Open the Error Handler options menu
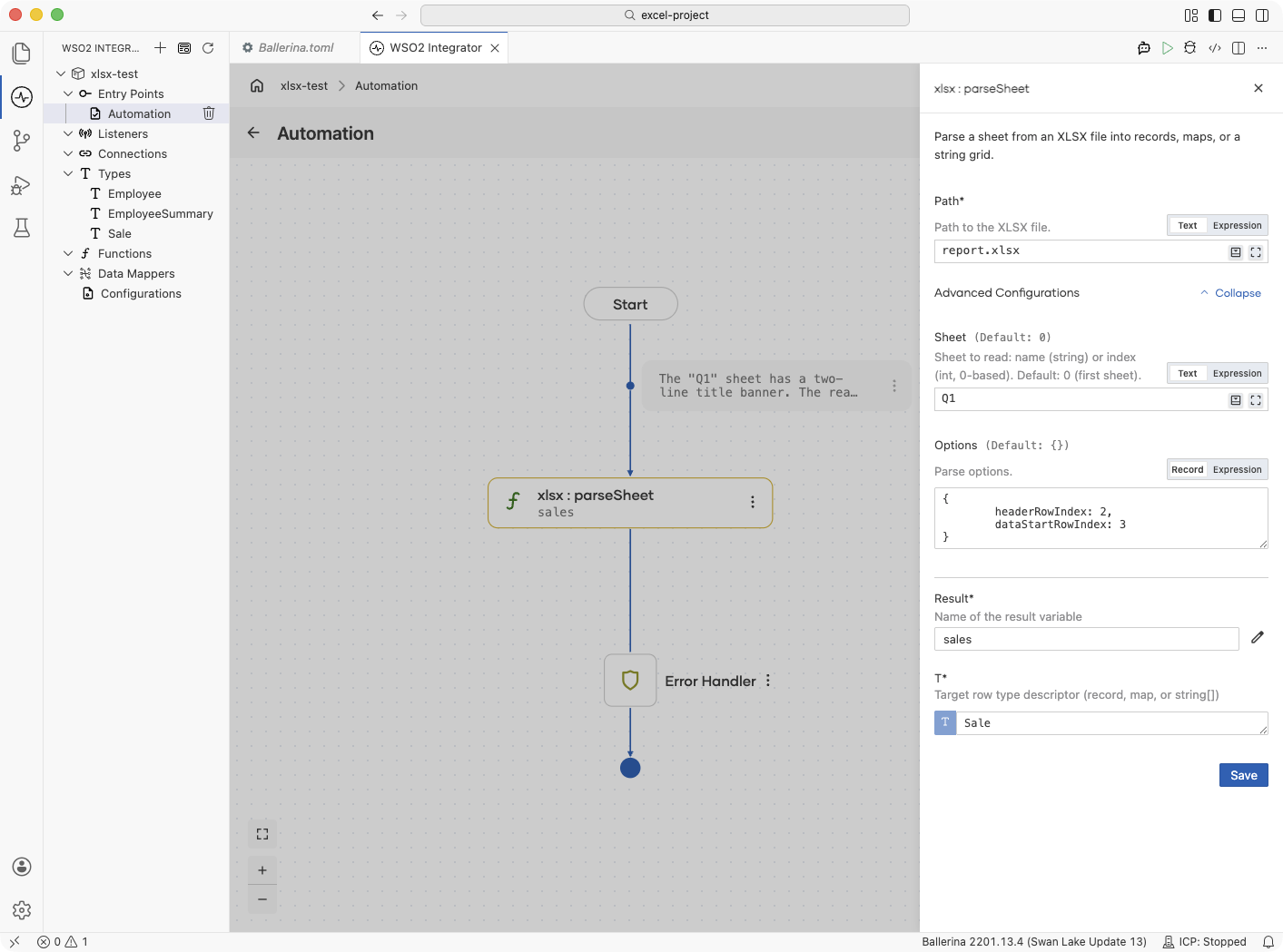 coord(768,681)
